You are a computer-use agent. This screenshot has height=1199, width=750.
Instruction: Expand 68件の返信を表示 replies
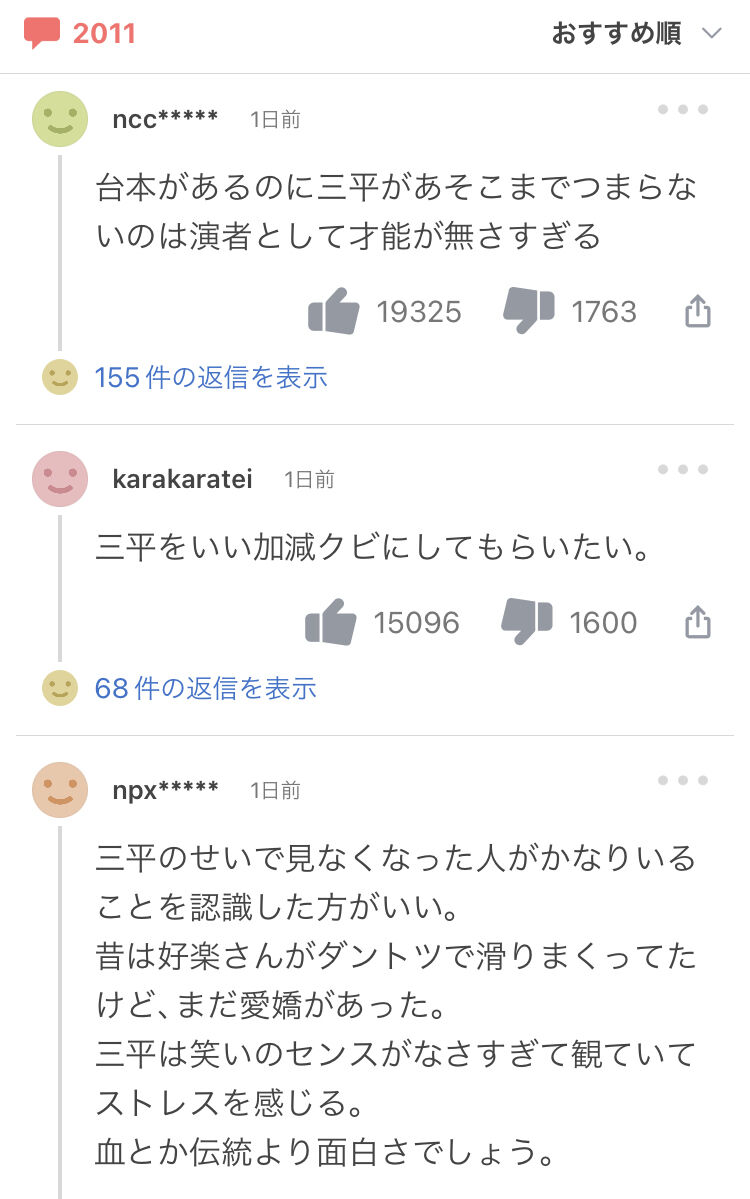[x=205, y=688]
